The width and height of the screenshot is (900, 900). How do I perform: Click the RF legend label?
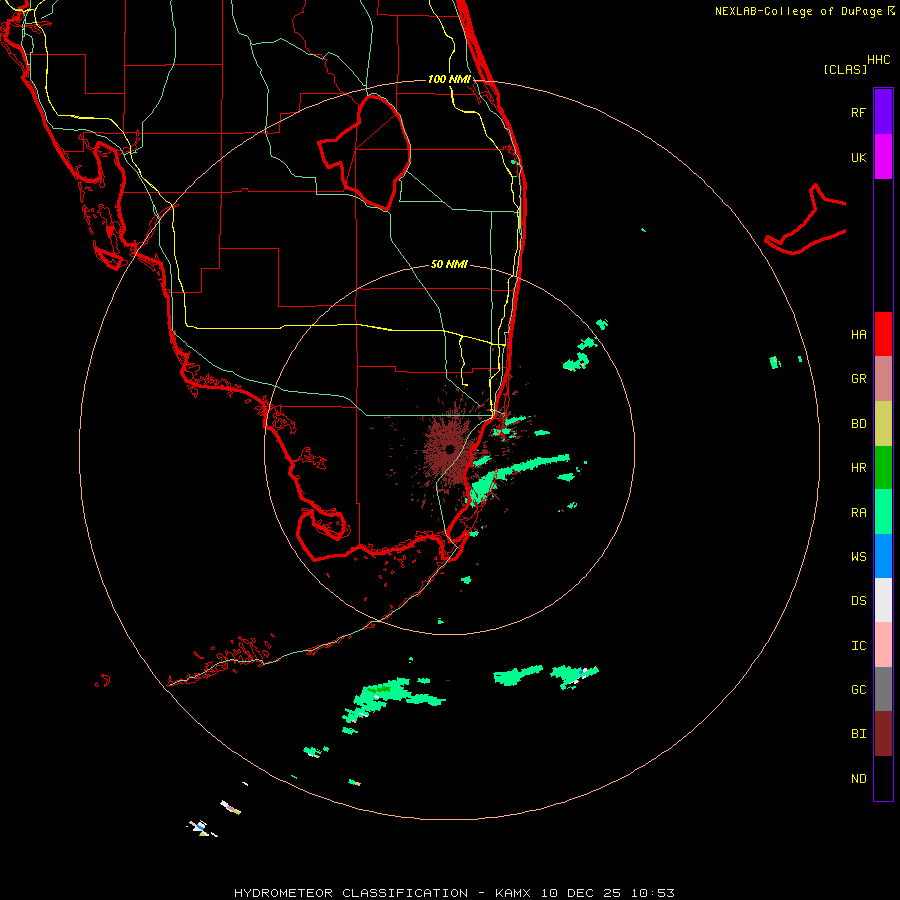coord(858,112)
